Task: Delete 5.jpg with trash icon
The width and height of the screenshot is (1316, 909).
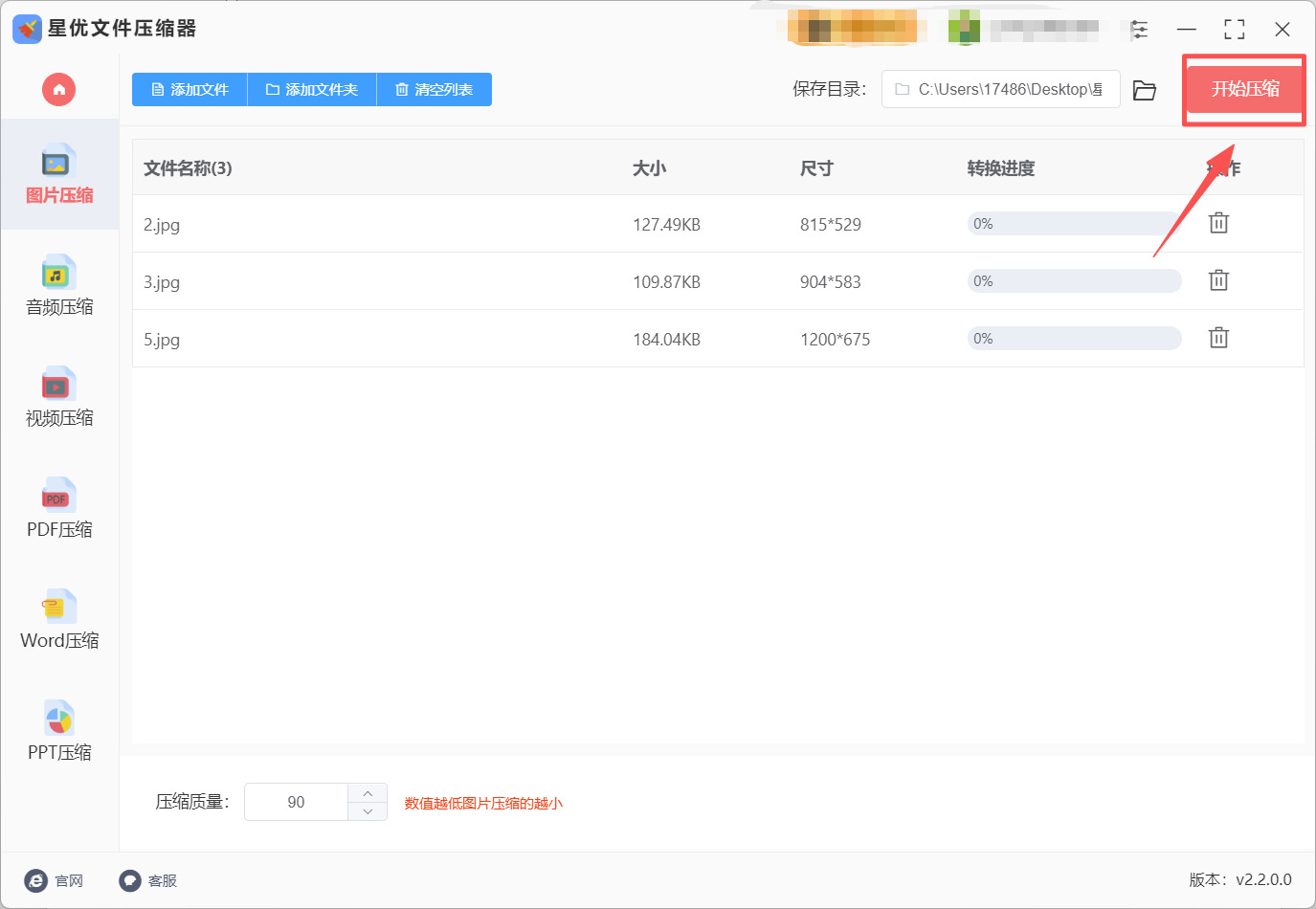Action: click(x=1218, y=338)
